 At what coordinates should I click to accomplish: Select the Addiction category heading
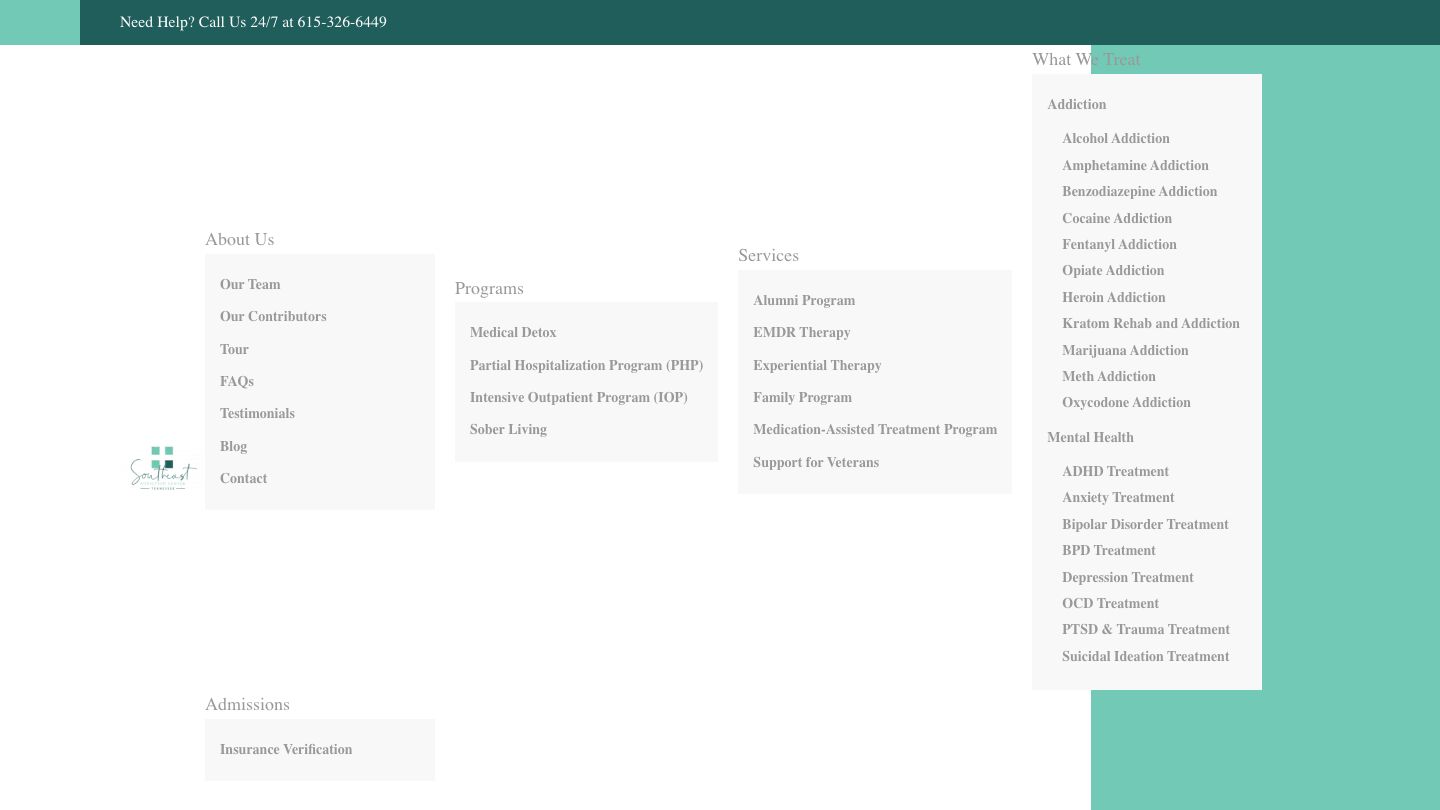[1076, 104]
